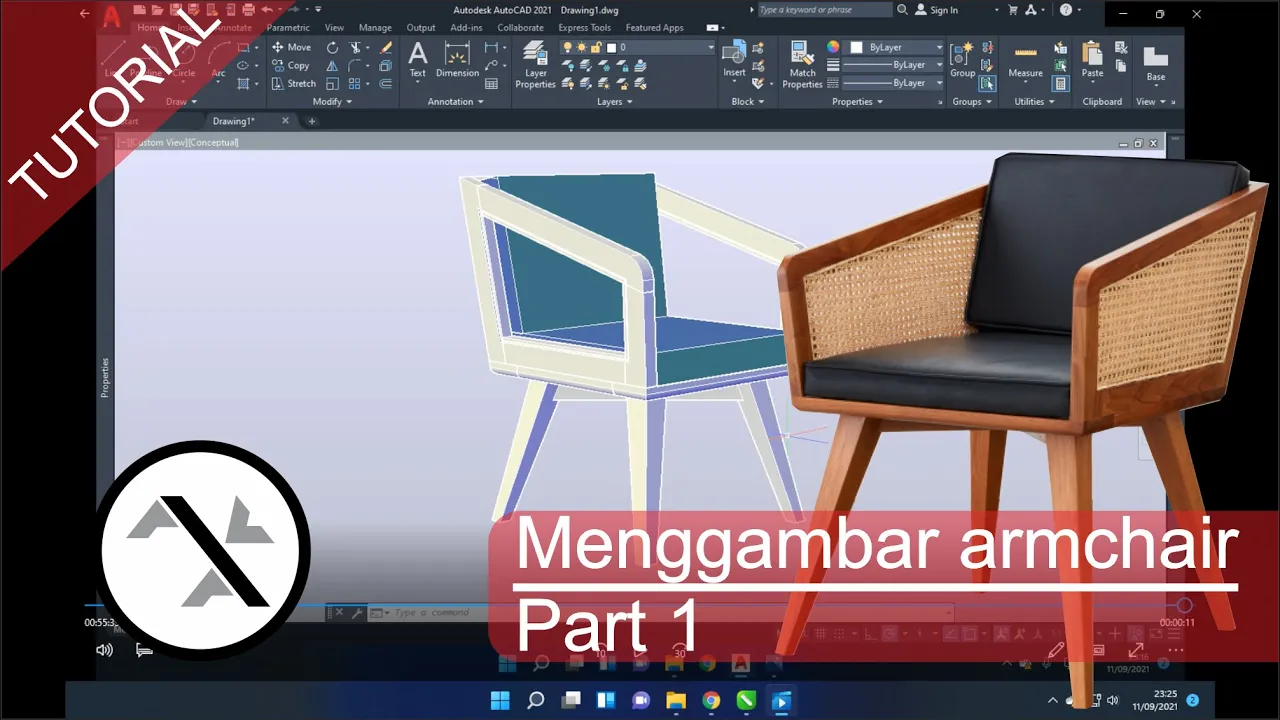Select the Copy tool in Modify panel
This screenshot has width=1280, height=720.
coord(291,65)
